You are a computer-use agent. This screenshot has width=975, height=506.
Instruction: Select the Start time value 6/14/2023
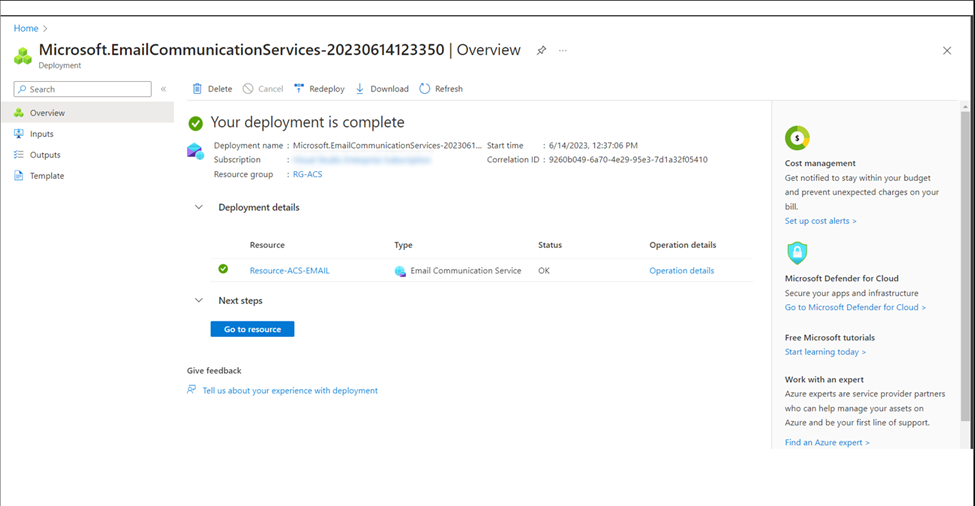coord(593,145)
